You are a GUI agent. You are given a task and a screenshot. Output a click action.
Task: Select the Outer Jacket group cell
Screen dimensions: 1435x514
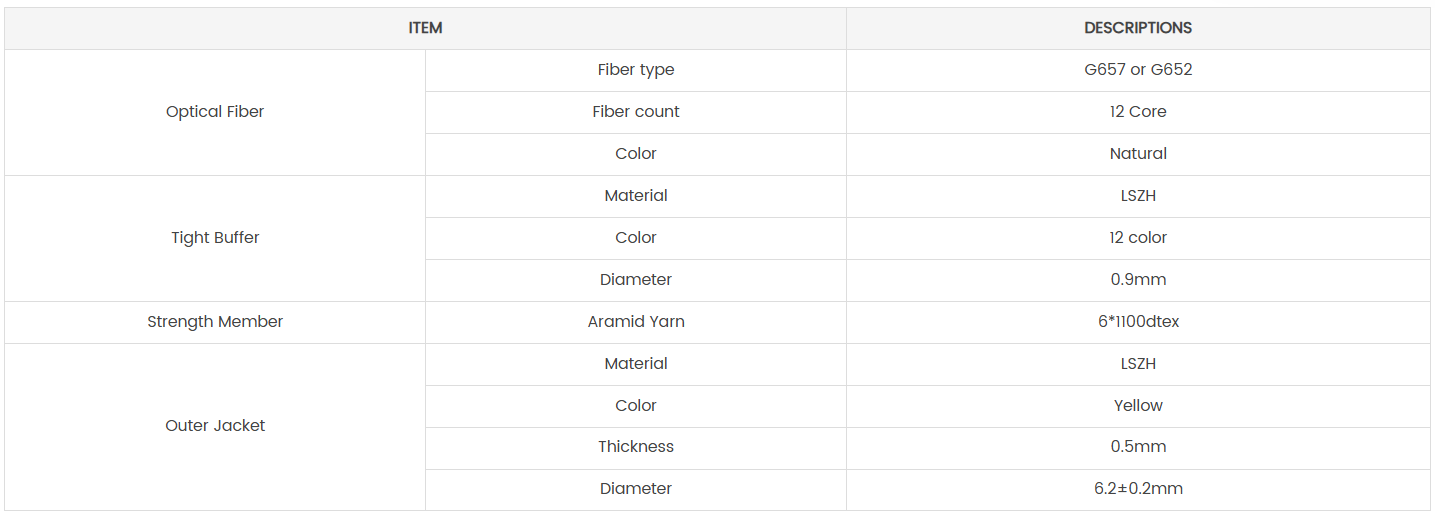pos(215,426)
